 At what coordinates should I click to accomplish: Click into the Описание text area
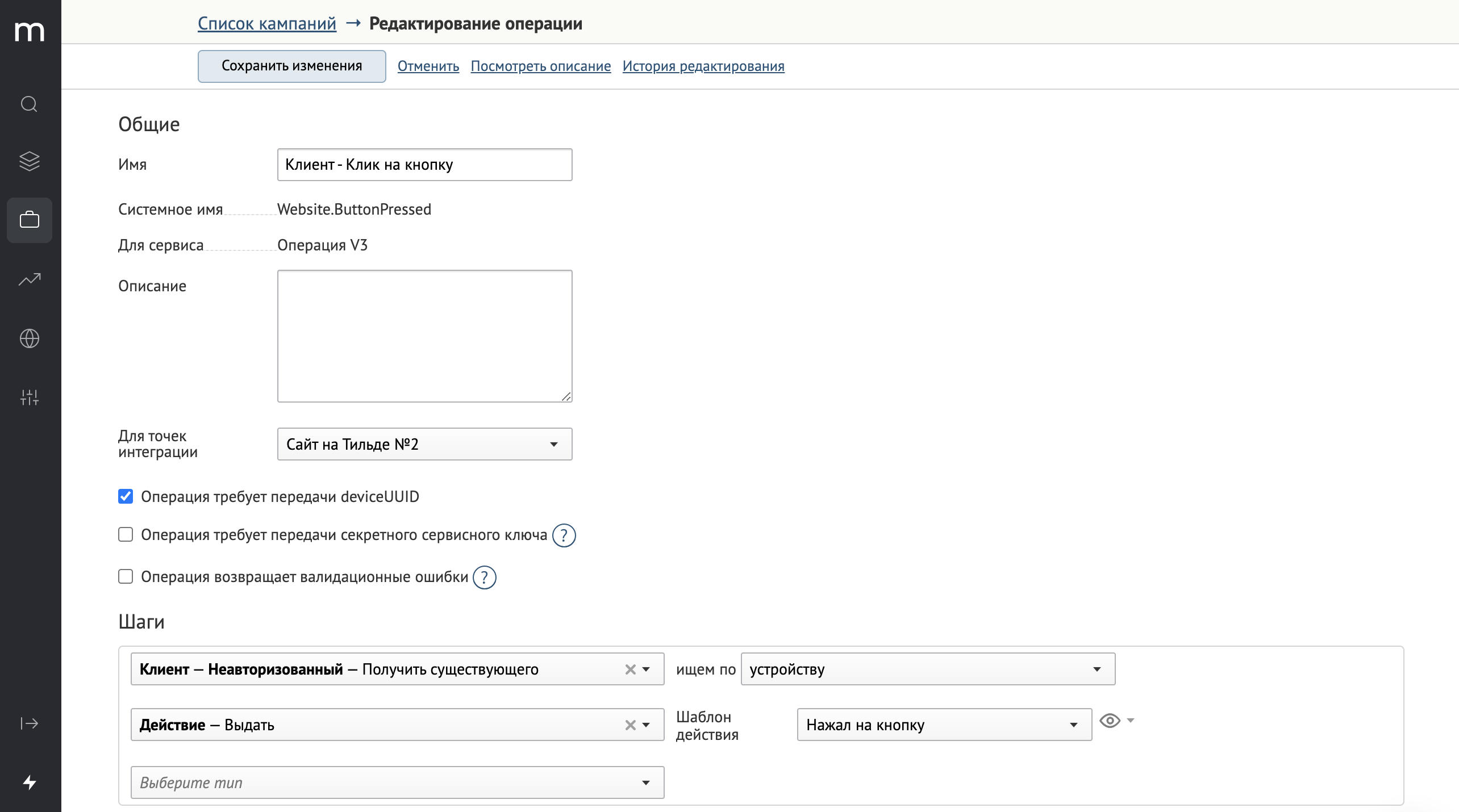(x=424, y=336)
